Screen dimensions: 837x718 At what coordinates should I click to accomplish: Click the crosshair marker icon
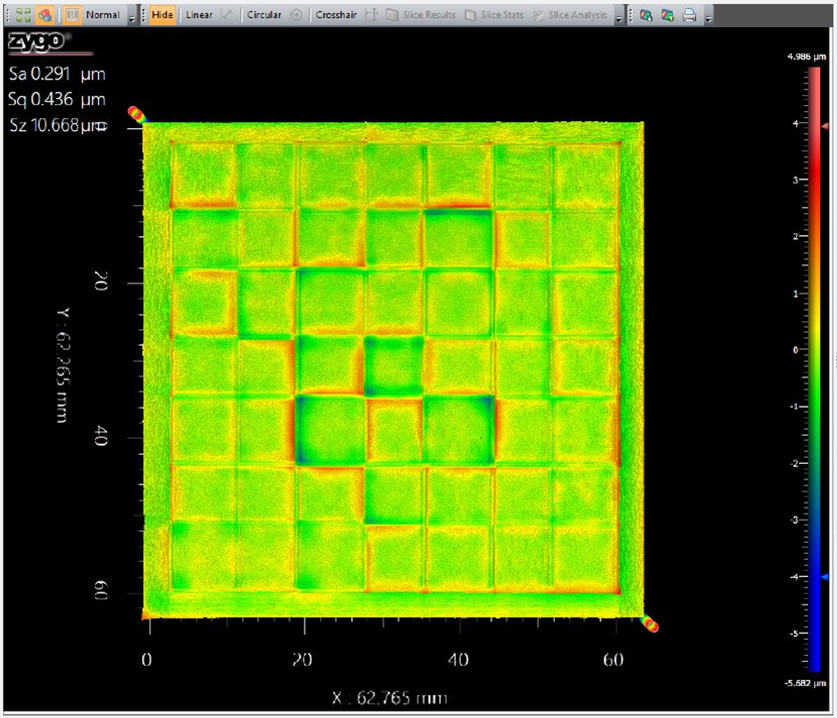pyautogui.click(x=371, y=15)
